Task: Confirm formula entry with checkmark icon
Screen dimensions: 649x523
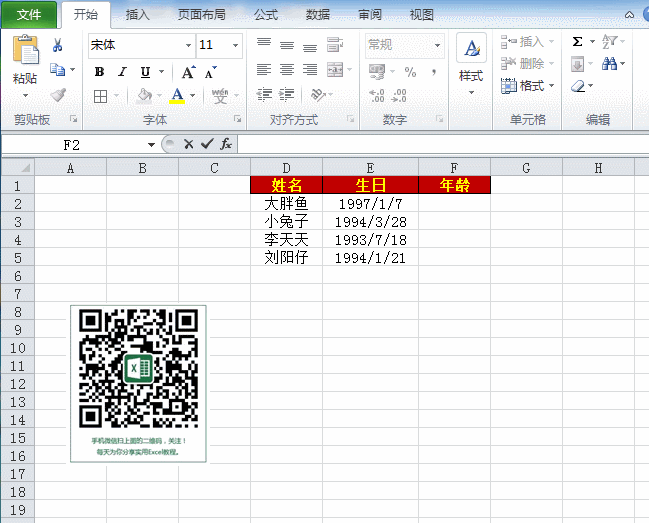Action: [x=206, y=144]
